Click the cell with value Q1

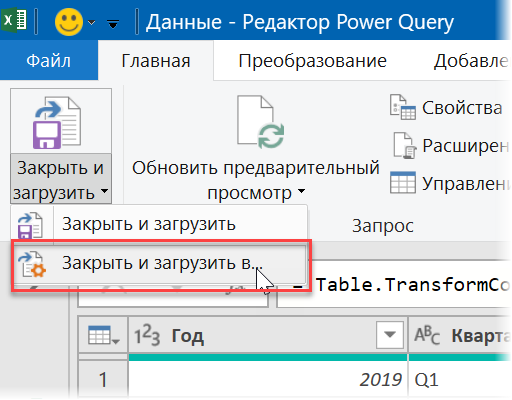[460, 379]
